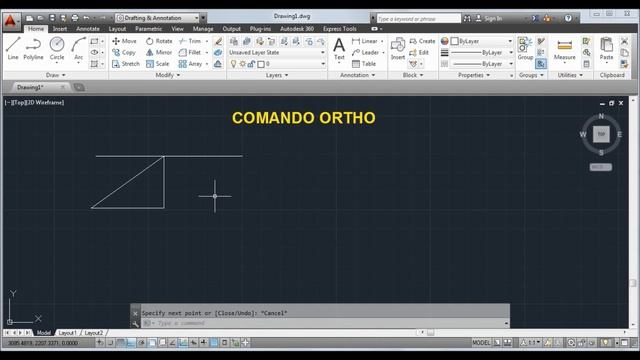Click the command line input field
The image size is (640, 360).
click(324, 323)
